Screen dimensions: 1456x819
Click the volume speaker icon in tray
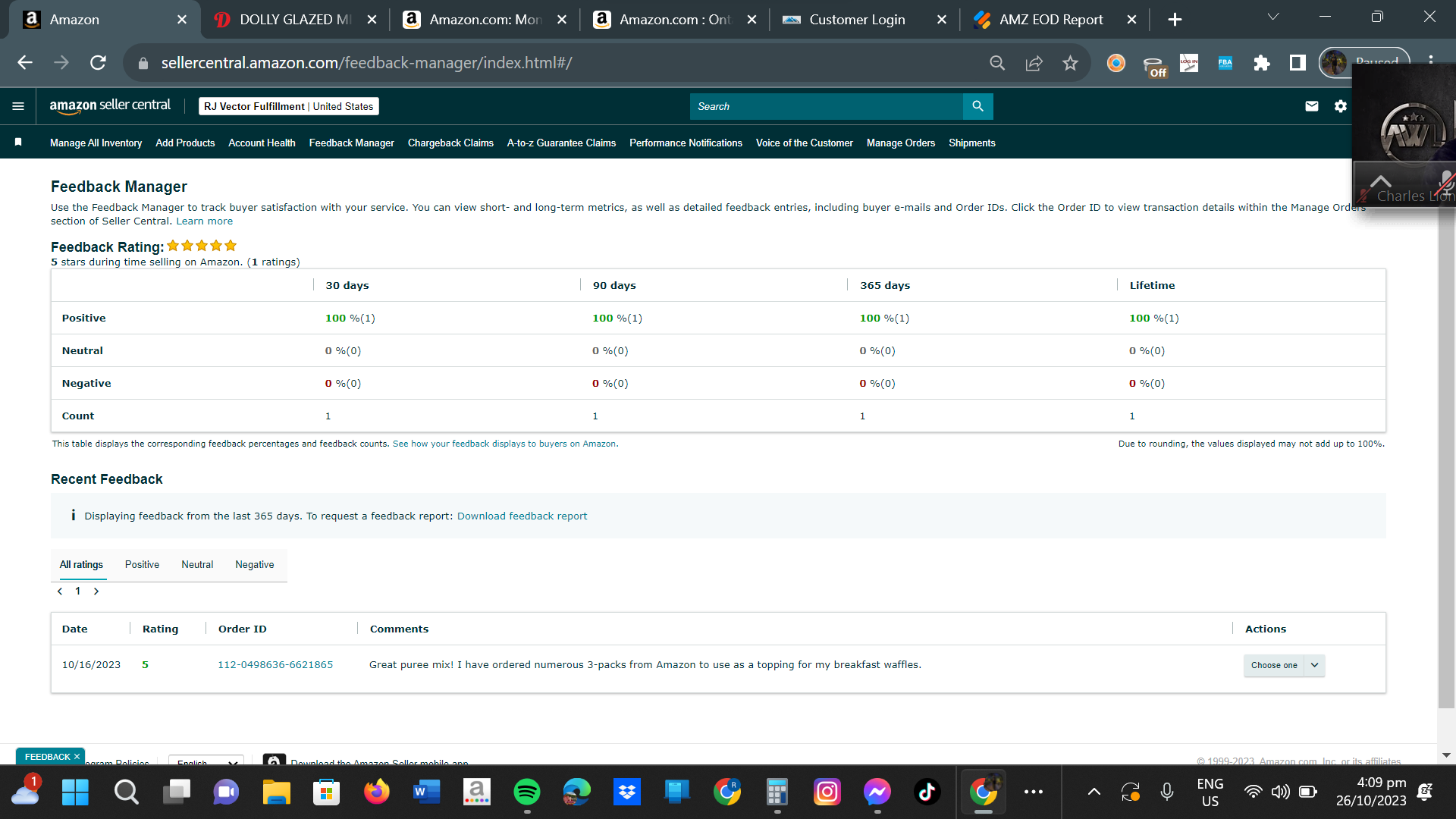[1281, 792]
